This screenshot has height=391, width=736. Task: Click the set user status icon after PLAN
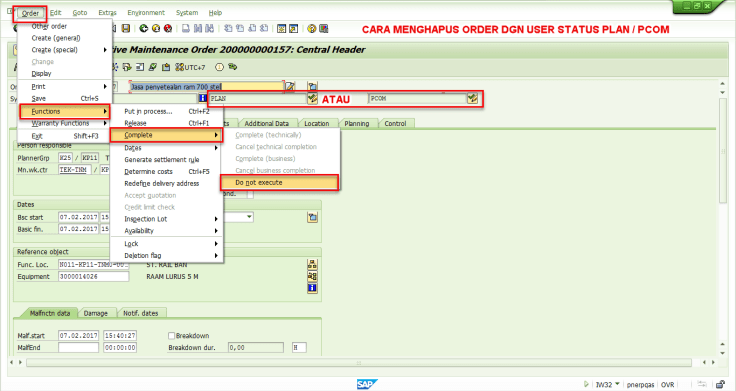pyautogui.click(x=312, y=98)
